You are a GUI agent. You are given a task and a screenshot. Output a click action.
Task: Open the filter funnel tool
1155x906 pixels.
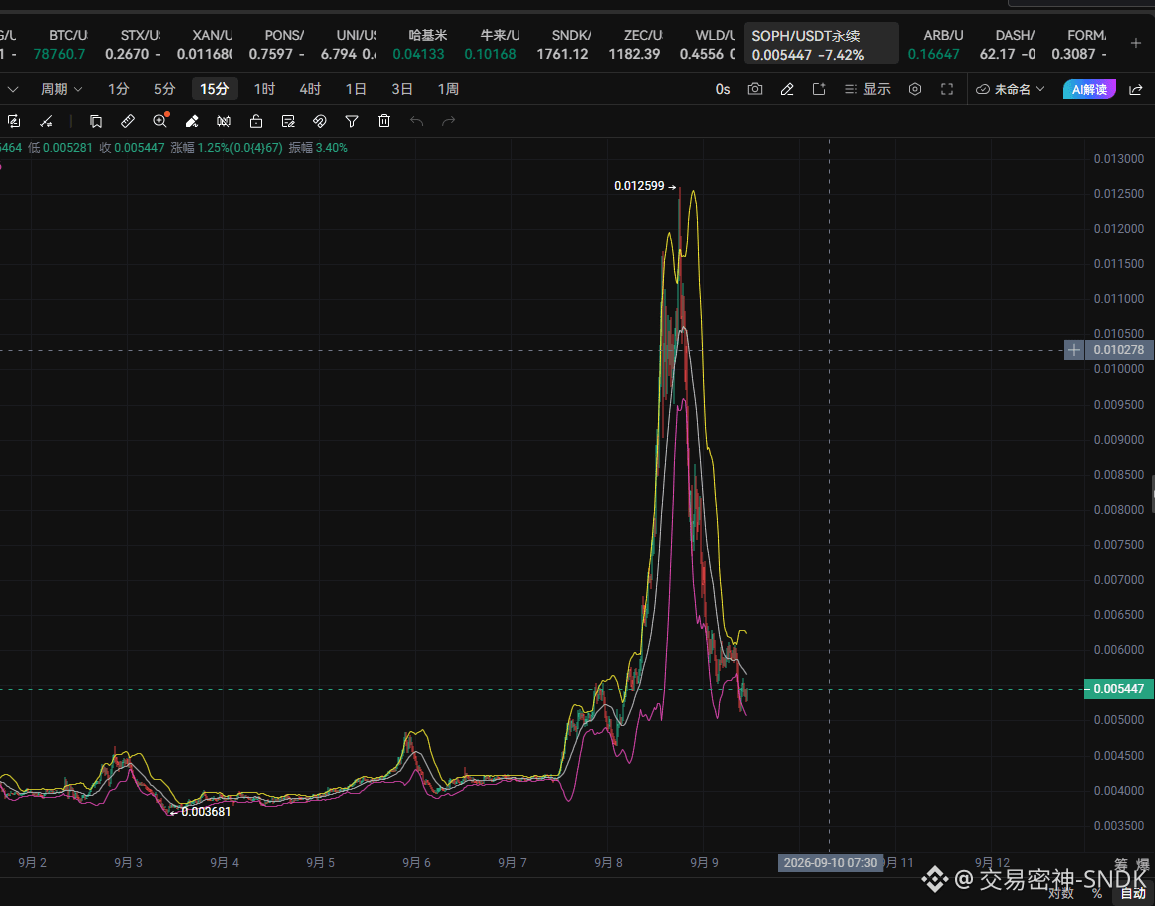pyautogui.click(x=352, y=121)
